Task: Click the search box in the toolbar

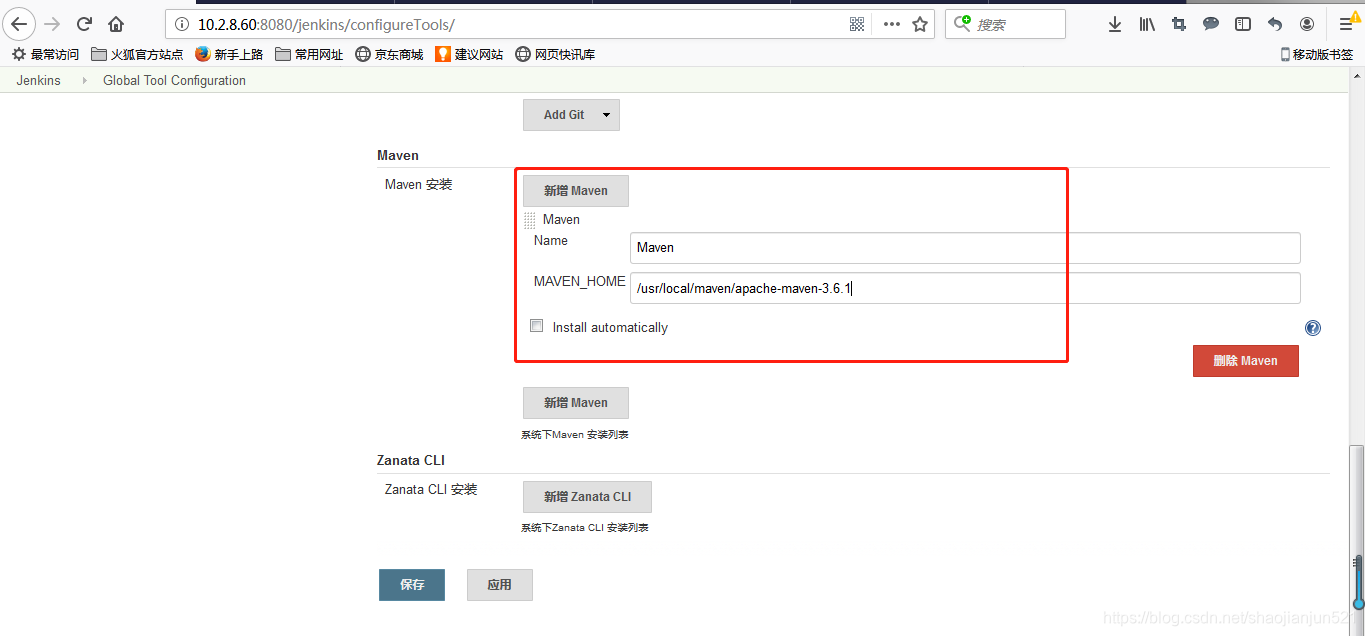Action: 1005,24
